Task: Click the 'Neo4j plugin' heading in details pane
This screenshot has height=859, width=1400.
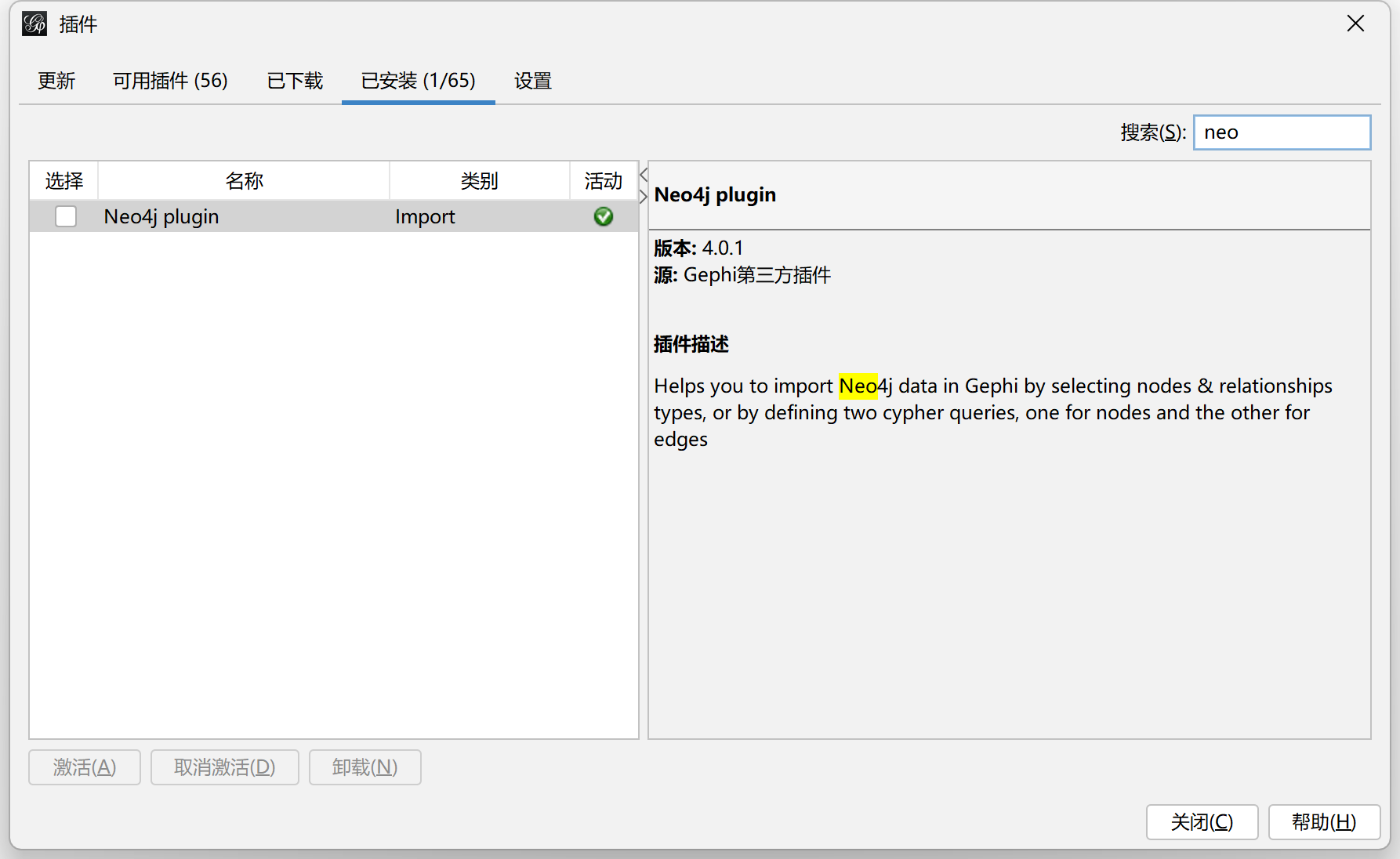Action: coord(715,194)
